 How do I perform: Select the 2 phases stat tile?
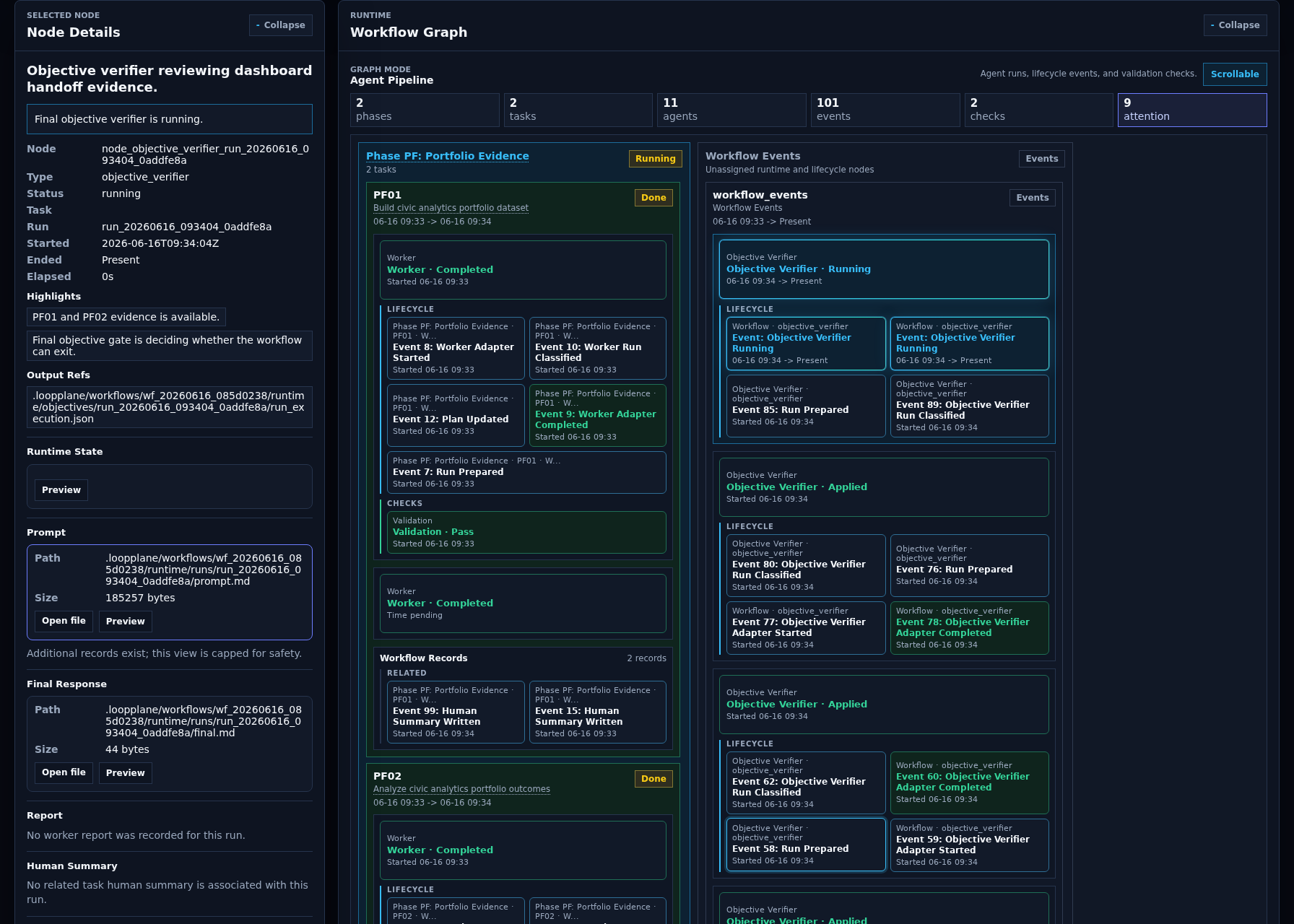point(425,110)
